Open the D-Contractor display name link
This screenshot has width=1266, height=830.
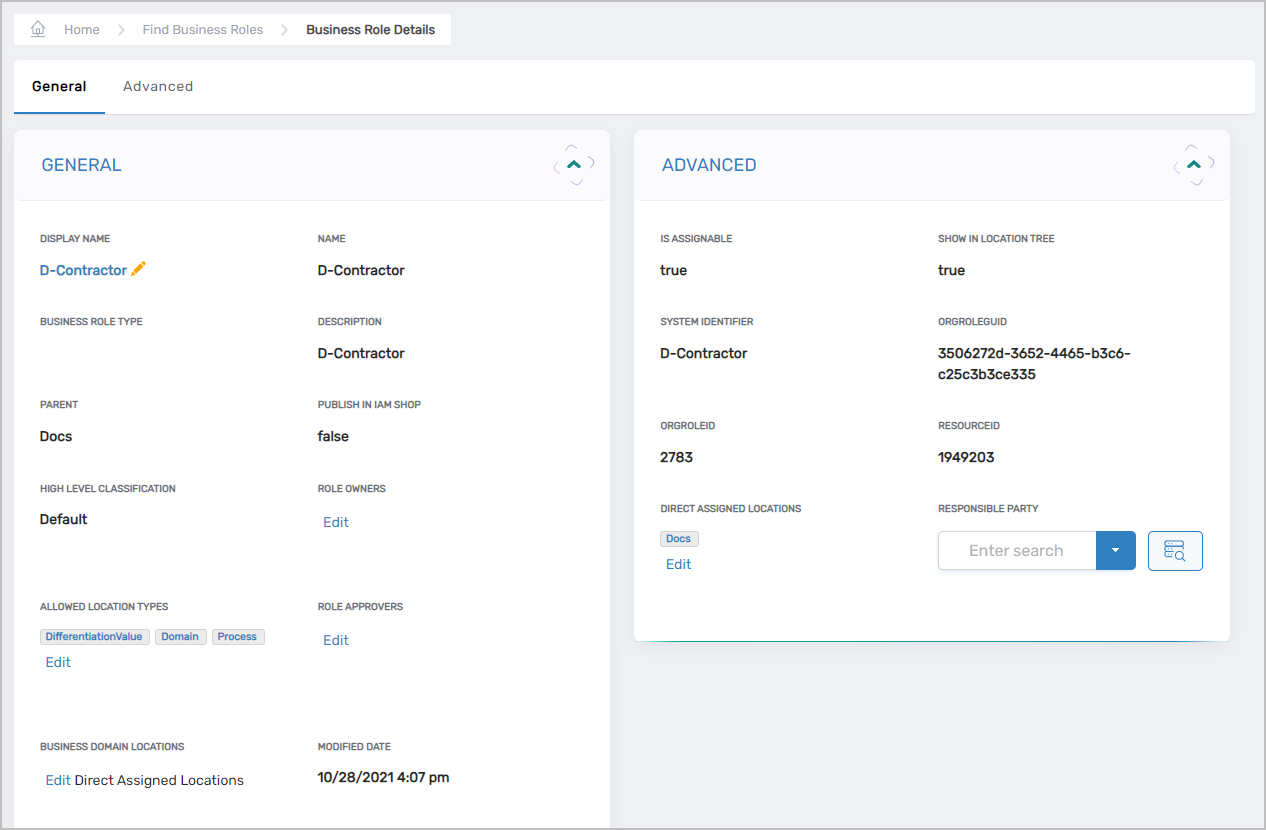click(83, 271)
